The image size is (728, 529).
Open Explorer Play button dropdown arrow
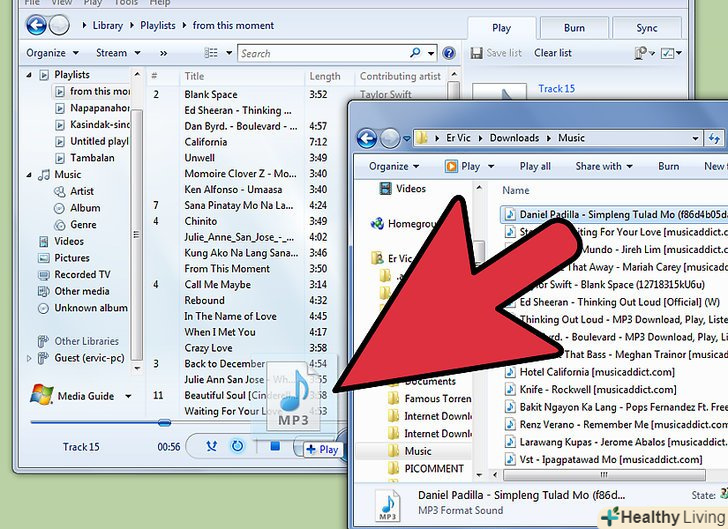491,166
